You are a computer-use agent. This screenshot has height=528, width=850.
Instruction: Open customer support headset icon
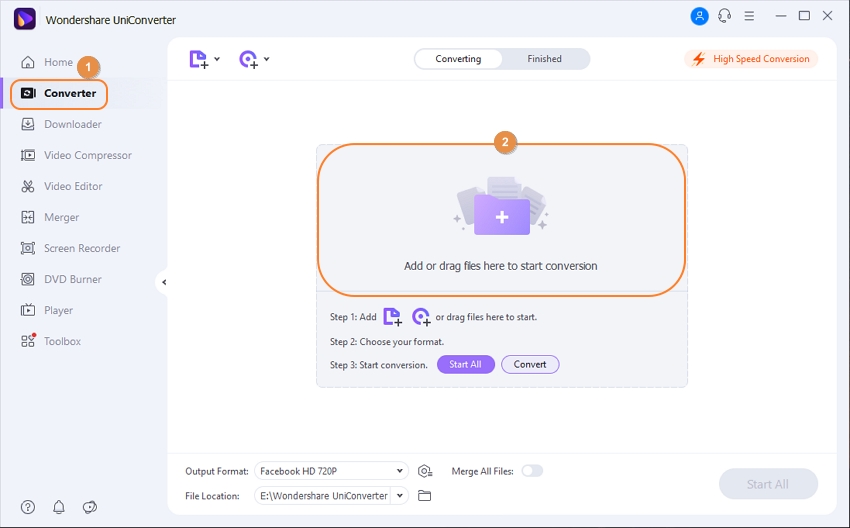coord(724,16)
